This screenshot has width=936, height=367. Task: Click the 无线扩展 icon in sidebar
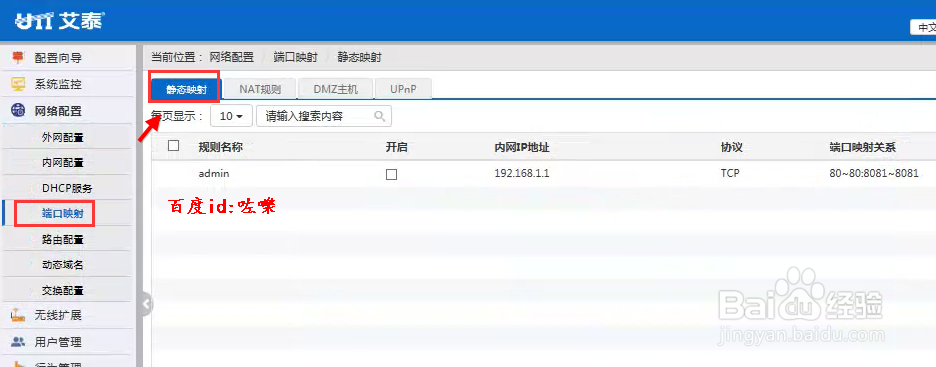19,315
